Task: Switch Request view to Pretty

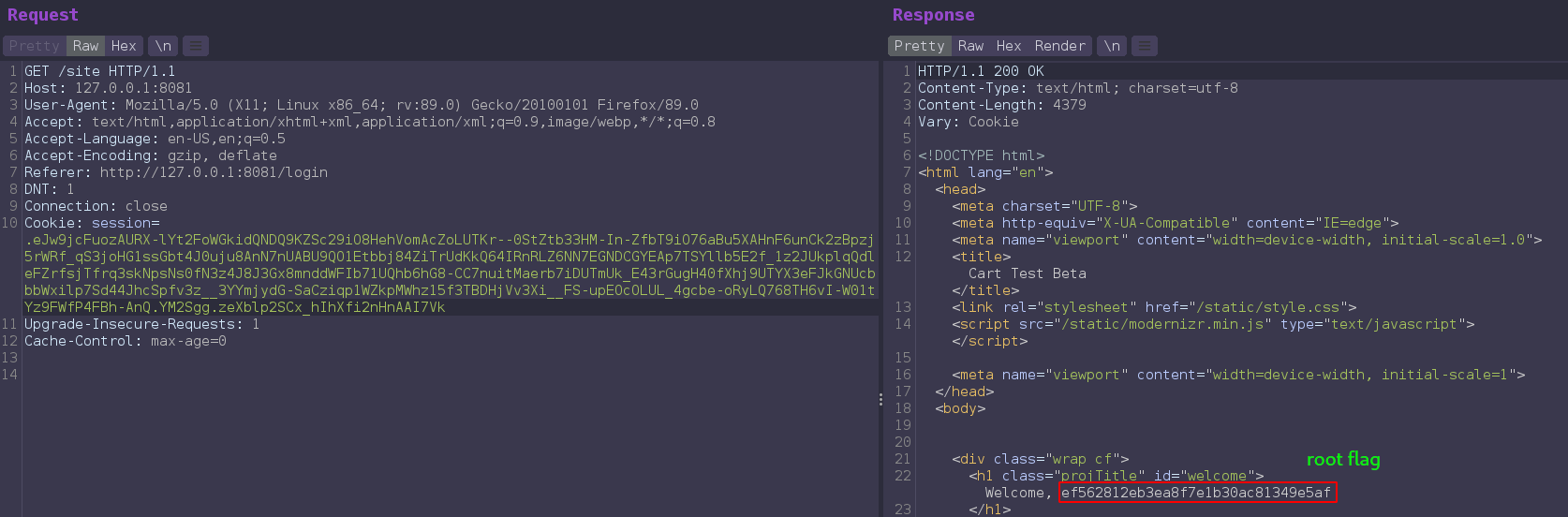Action: pyautogui.click(x=34, y=46)
